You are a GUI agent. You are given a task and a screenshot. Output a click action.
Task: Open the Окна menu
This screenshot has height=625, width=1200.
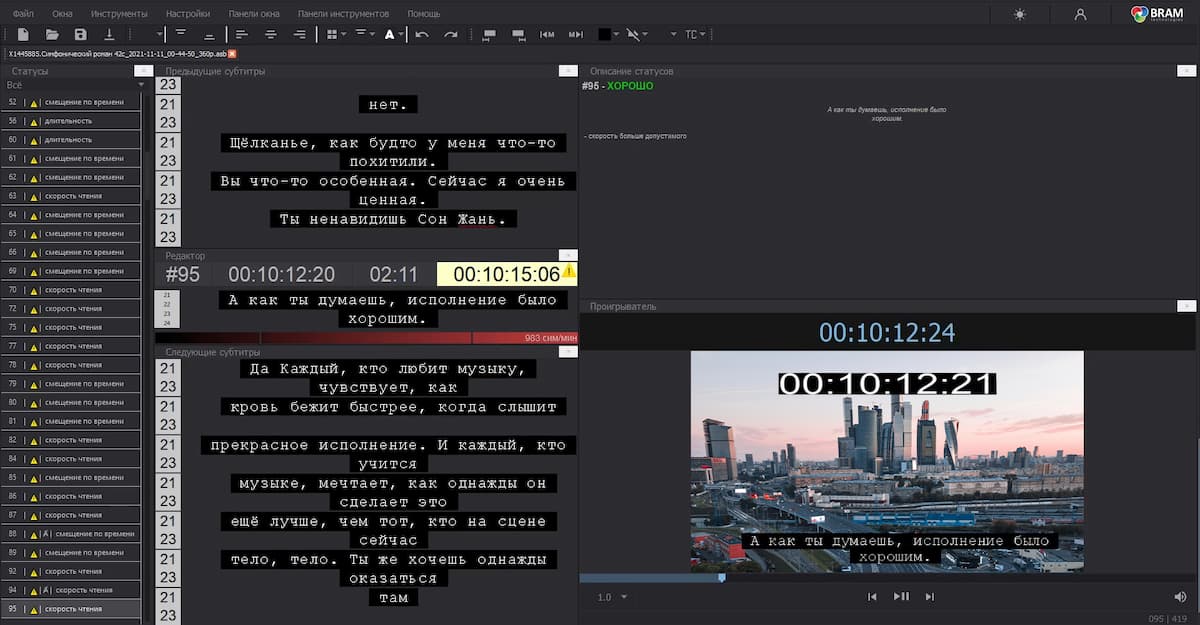[62, 14]
